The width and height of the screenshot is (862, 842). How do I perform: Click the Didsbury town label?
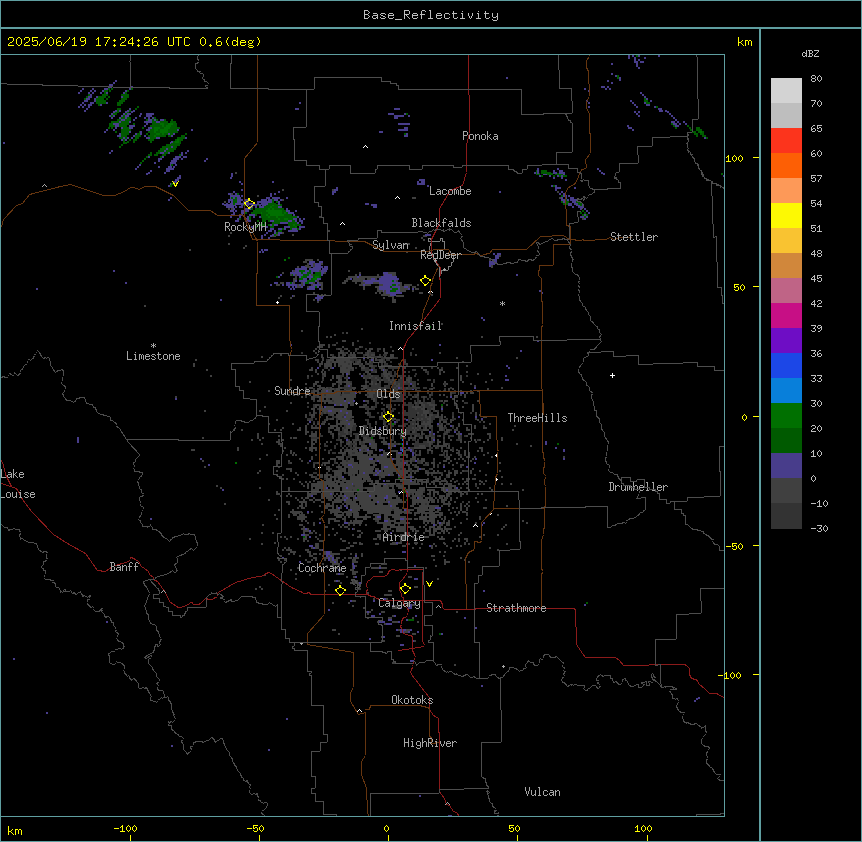coord(383,431)
